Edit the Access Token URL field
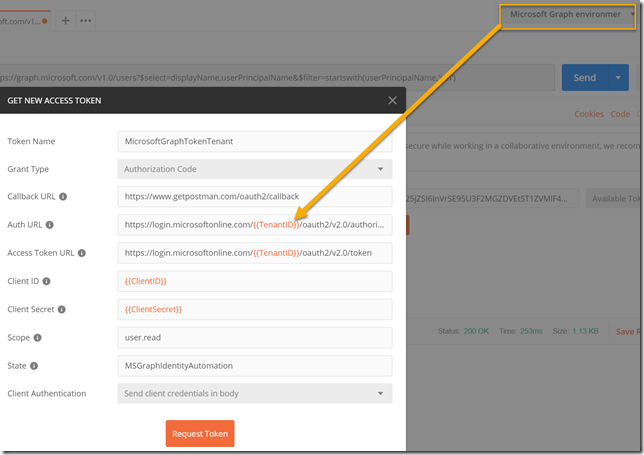The width and height of the screenshot is (644, 455). pyautogui.click(x=255, y=253)
